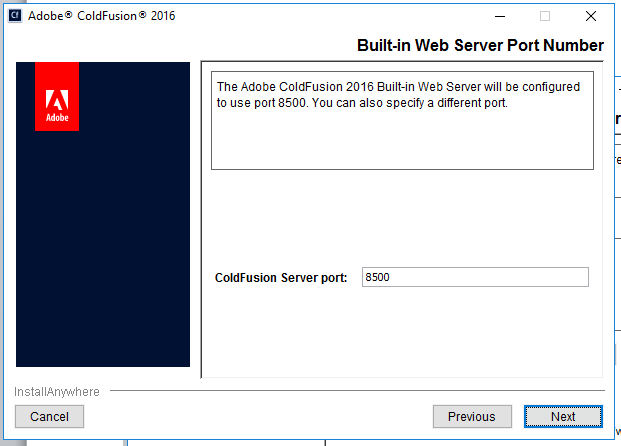Click the "ColdFusion Server port:" label
The height and width of the screenshot is (446, 621).
[281, 278]
